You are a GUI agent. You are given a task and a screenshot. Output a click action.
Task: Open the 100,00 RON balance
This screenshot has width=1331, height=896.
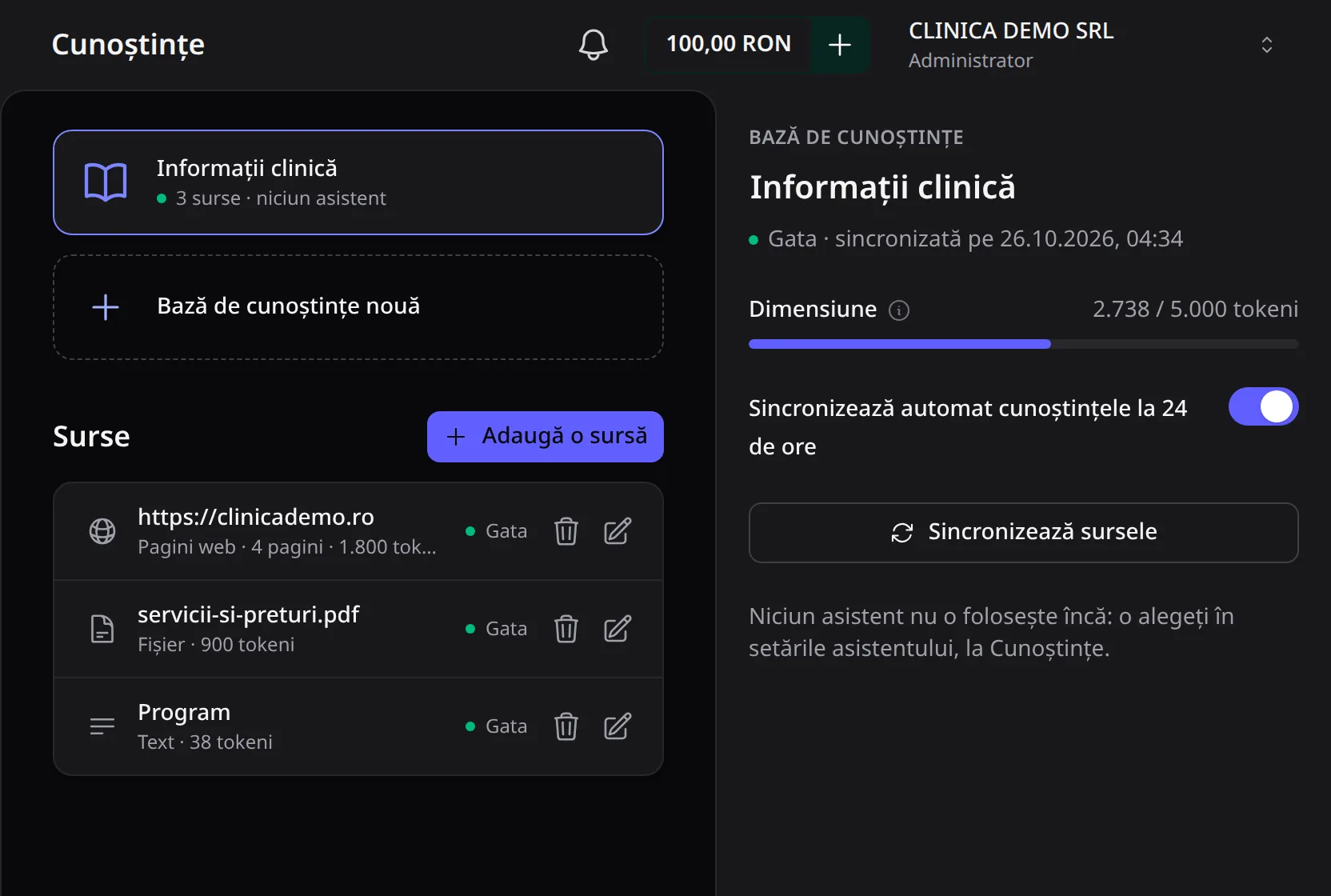point(728,45)
